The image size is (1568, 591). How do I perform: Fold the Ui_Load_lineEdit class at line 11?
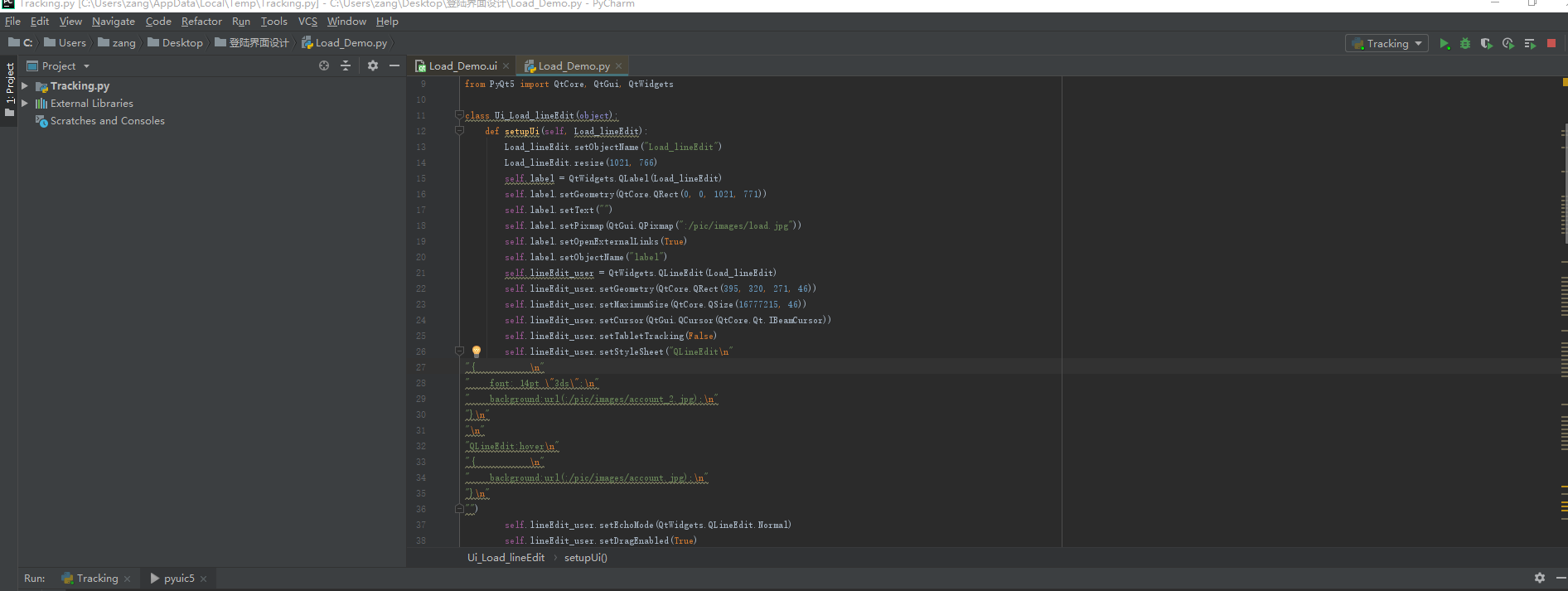[x=459, y=115]
